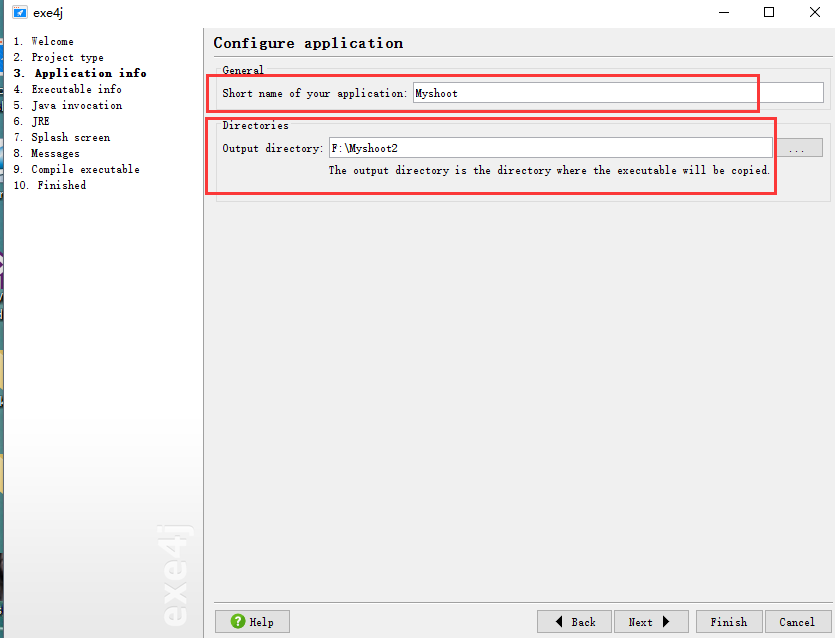
Task: Click the Short name input field containing Myshoot
Action: (x=618, y=93)
